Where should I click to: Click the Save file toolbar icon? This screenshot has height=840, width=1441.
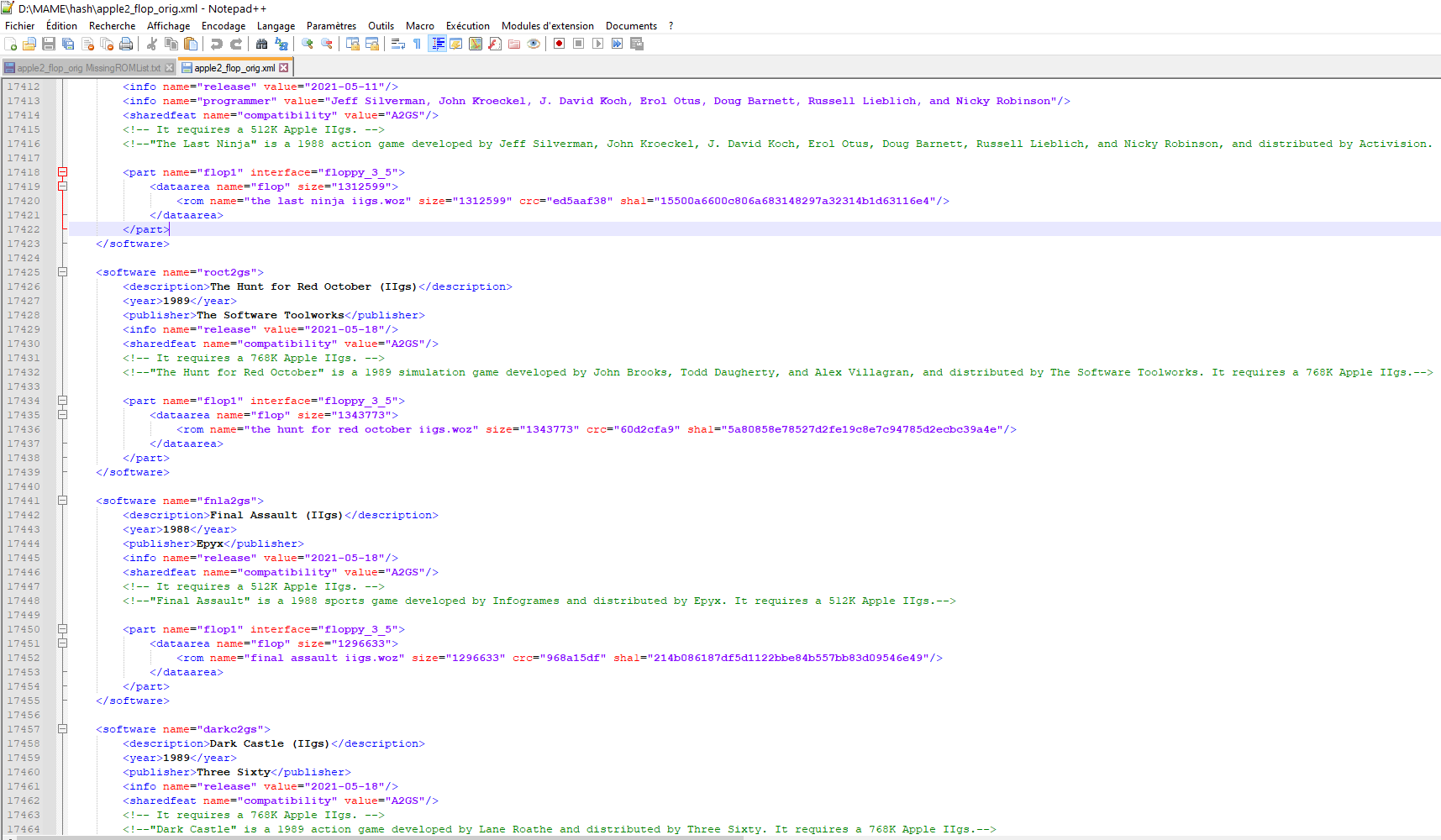pyautogui.click(x=49, y=44)
